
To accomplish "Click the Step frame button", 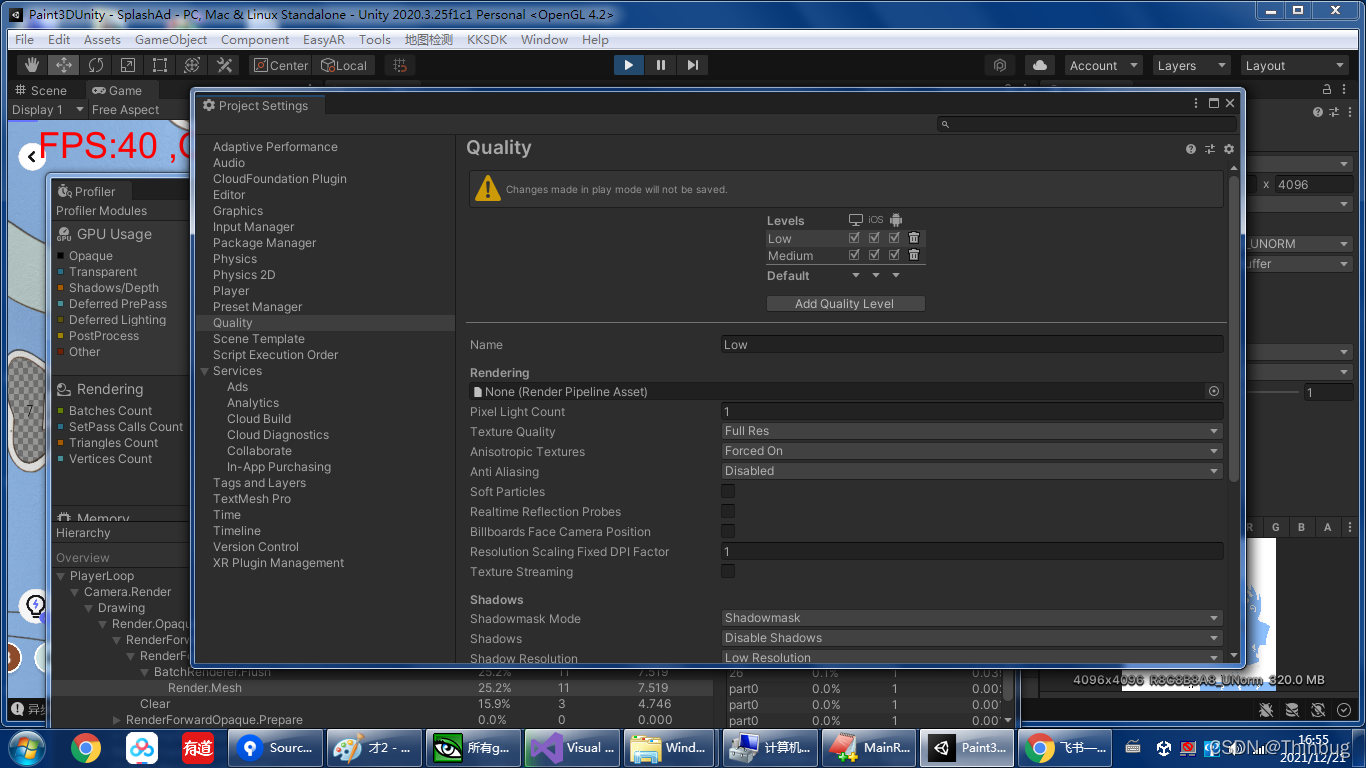I will click(692, 65).
